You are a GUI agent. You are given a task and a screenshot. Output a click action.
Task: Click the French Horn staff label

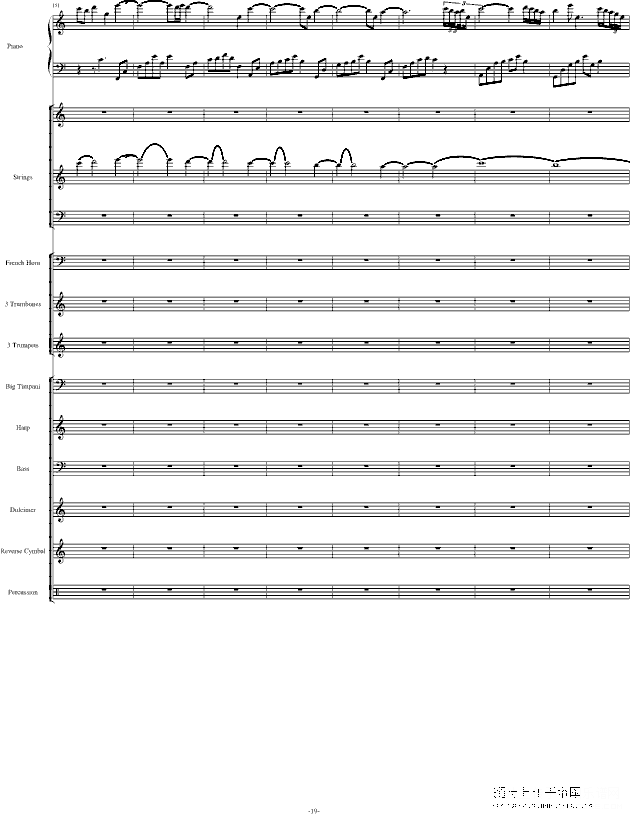[x=23, y=263]
